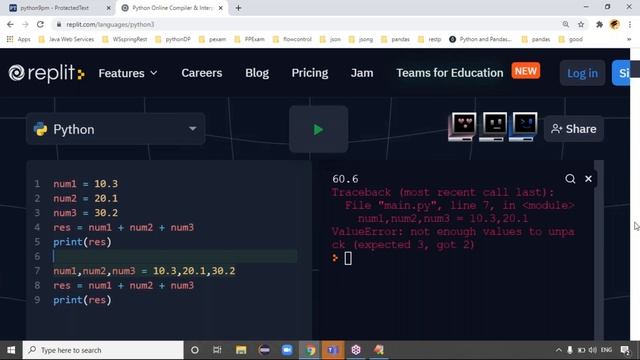
Task: Open WSspringRest bookmark folder
Action: [125, 39]
